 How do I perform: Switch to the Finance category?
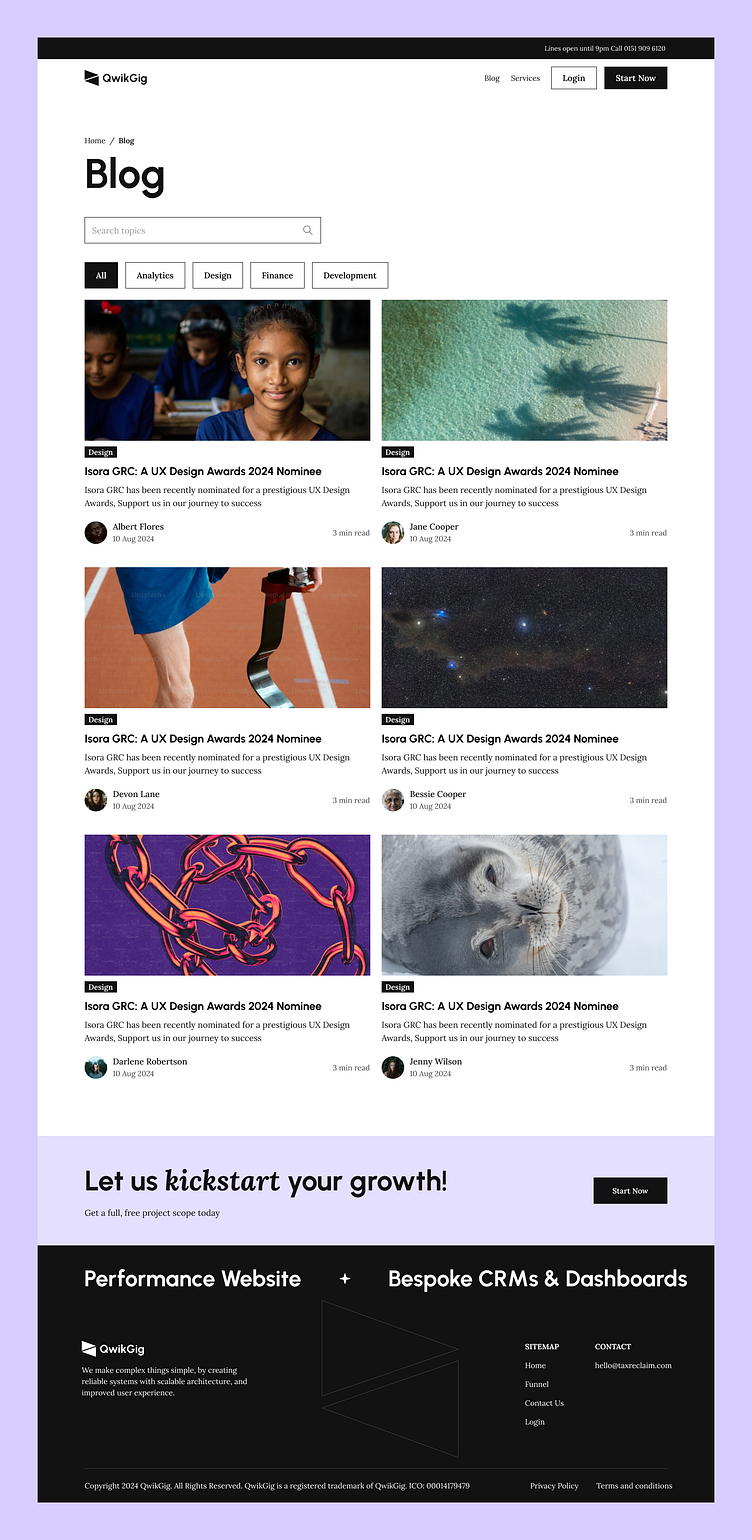[x=278, y=275]
